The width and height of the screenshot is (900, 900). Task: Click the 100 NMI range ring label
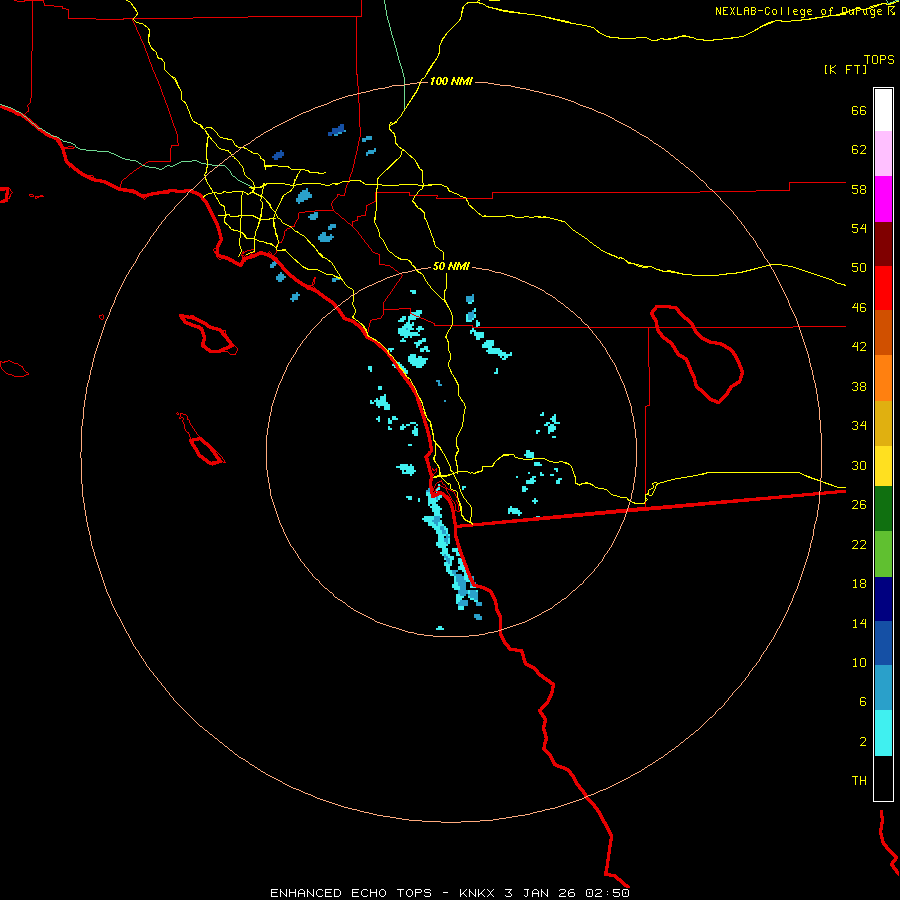click(451, 82)
